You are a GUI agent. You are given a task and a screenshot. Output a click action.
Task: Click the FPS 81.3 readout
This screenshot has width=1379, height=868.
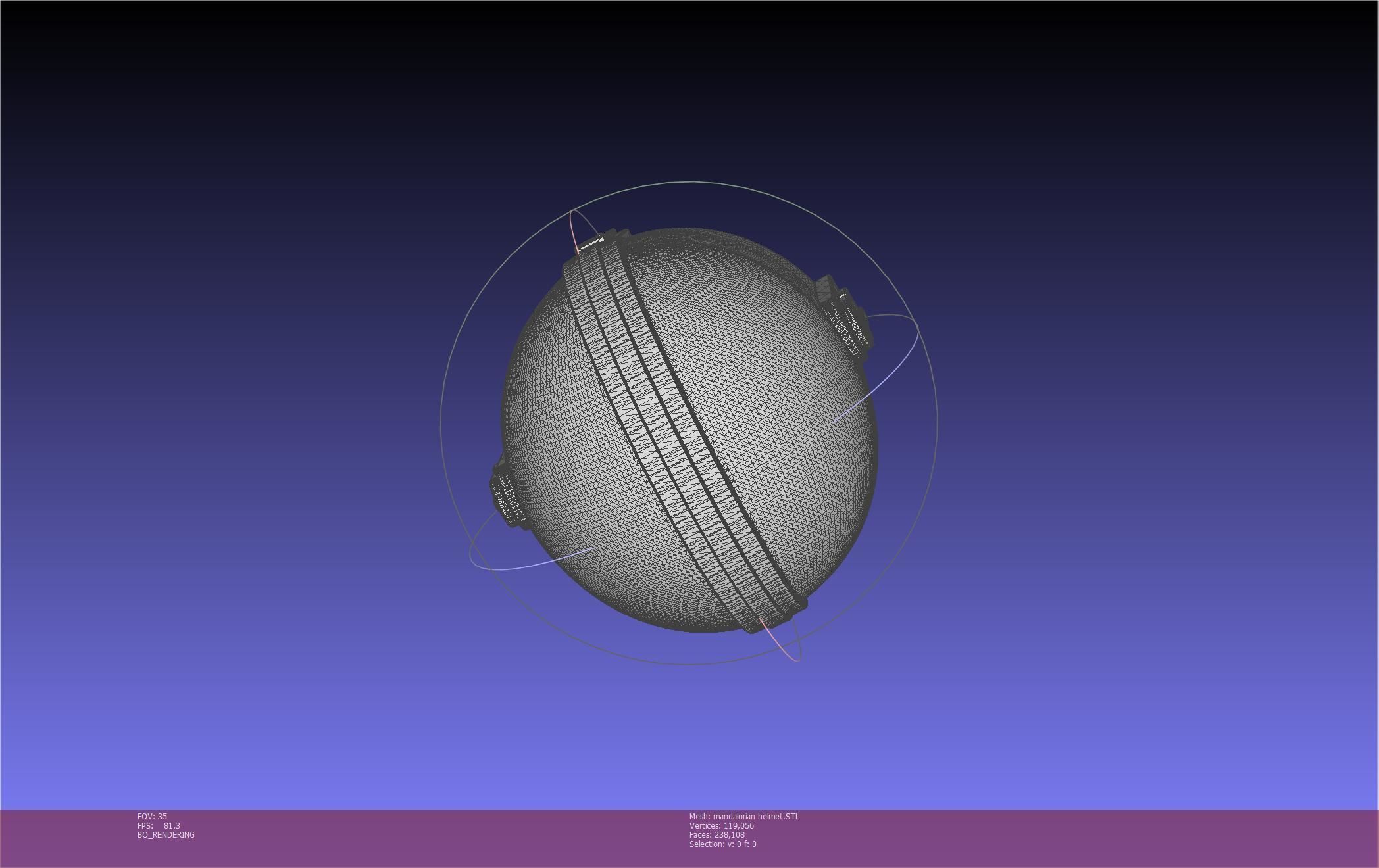coord(159,825)
